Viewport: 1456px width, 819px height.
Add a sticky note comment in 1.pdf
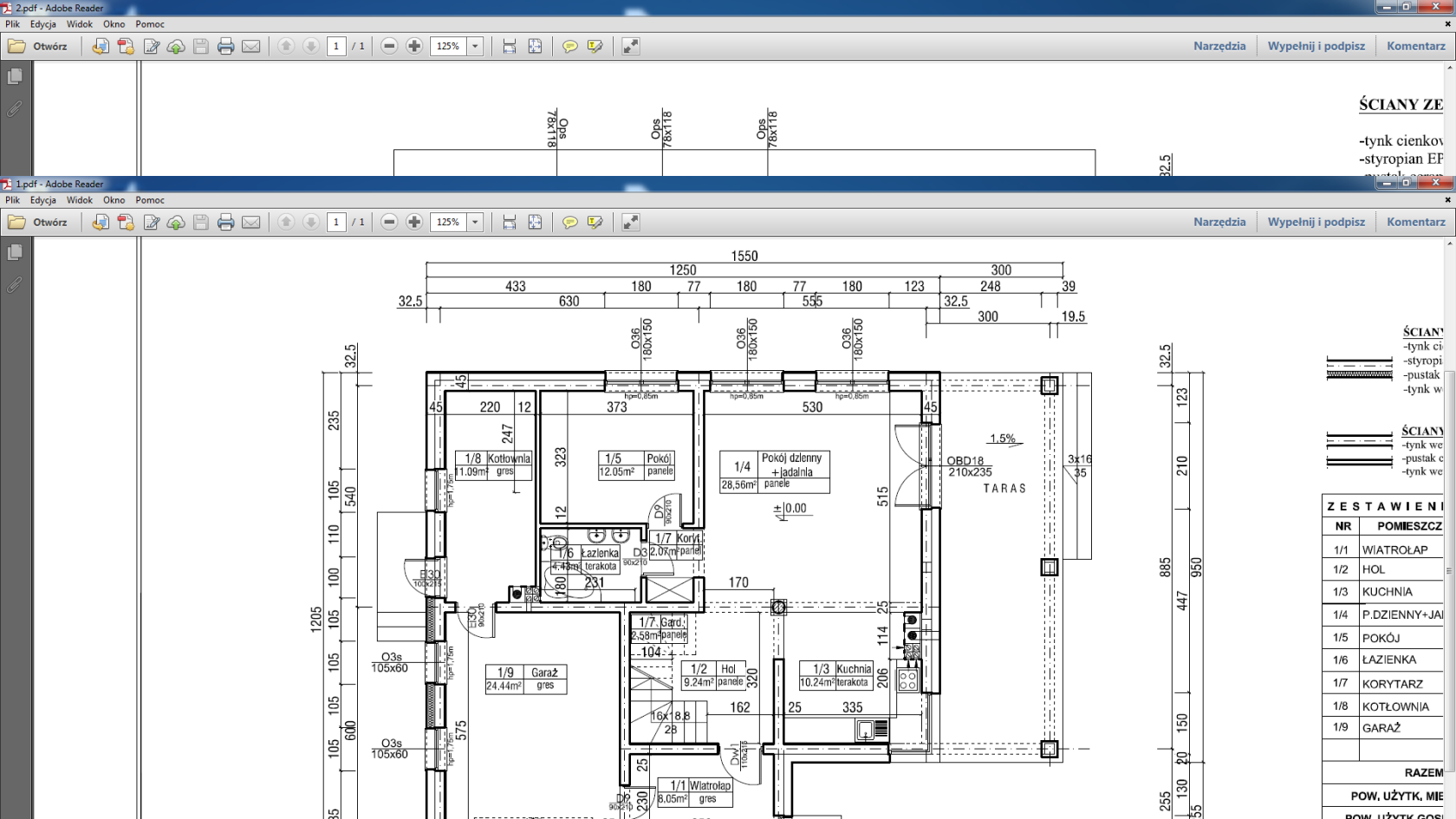[569, 223]
